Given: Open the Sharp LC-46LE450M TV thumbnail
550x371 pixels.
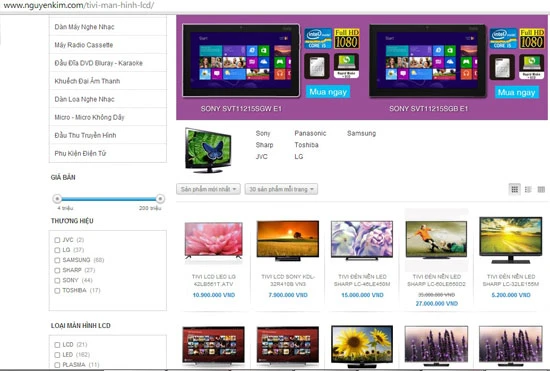Looking at the screenshot, I should click(362, 241).
